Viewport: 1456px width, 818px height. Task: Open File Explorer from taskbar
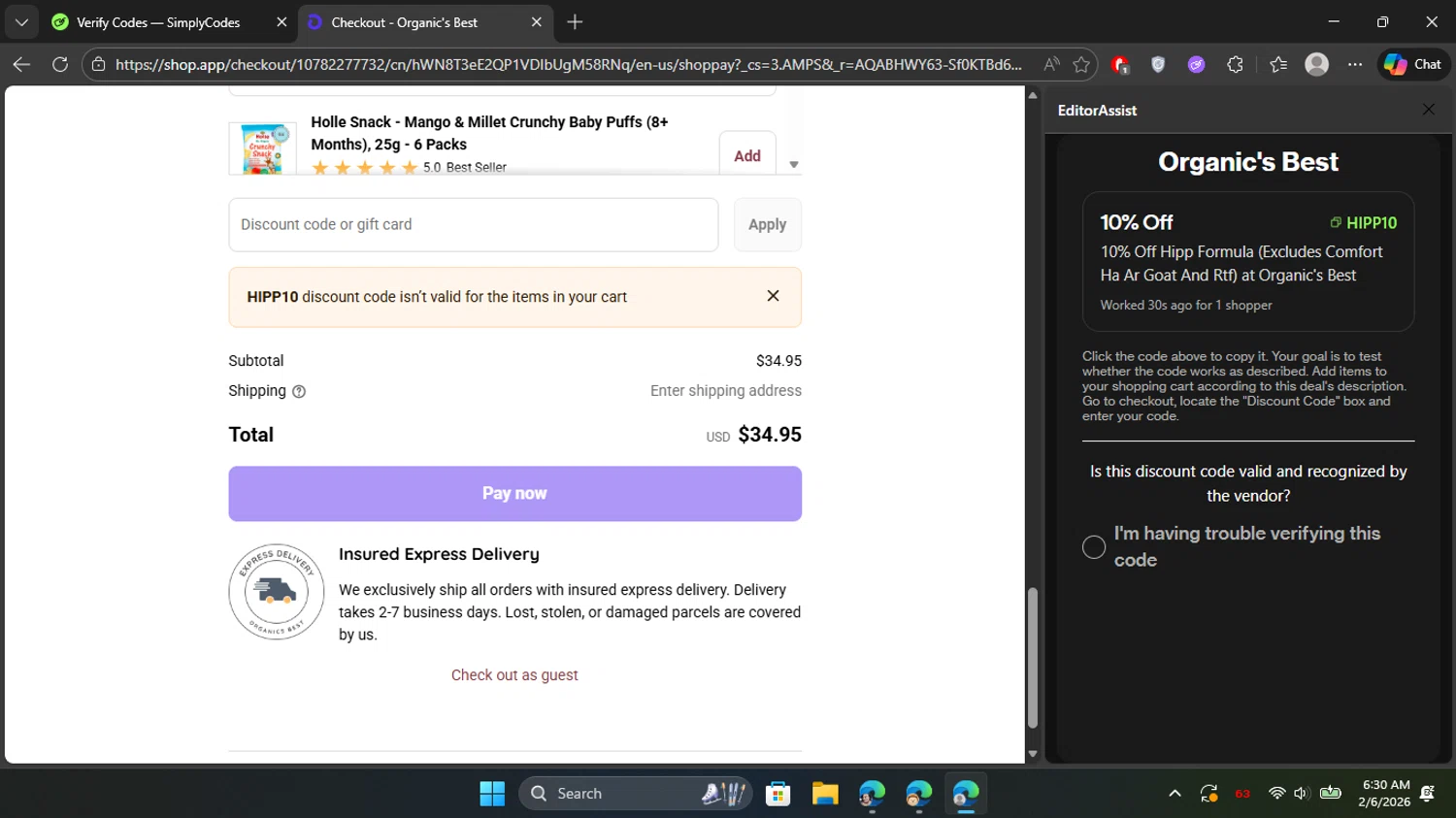click(825, 794)
